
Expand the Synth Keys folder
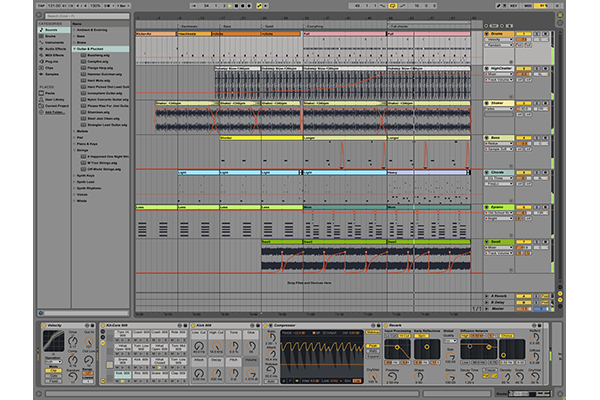(x=75, y=176)
